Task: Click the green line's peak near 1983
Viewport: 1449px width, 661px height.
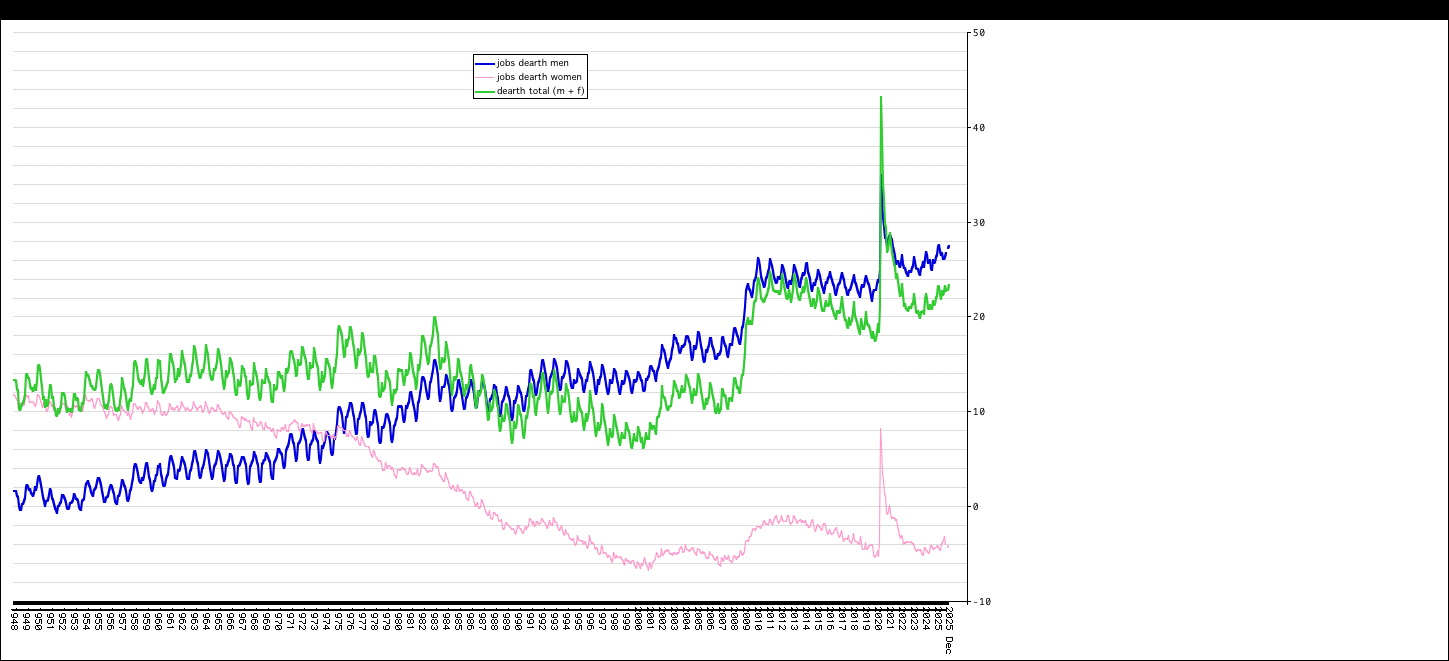Action: 434,318
